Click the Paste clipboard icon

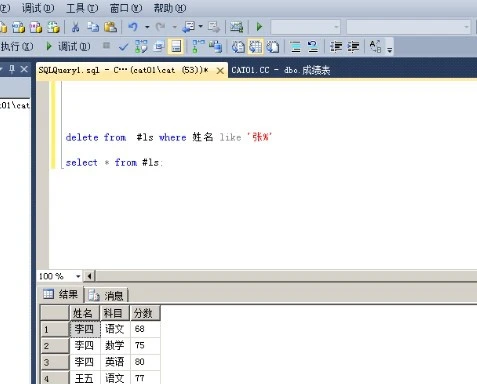[110, 27]
